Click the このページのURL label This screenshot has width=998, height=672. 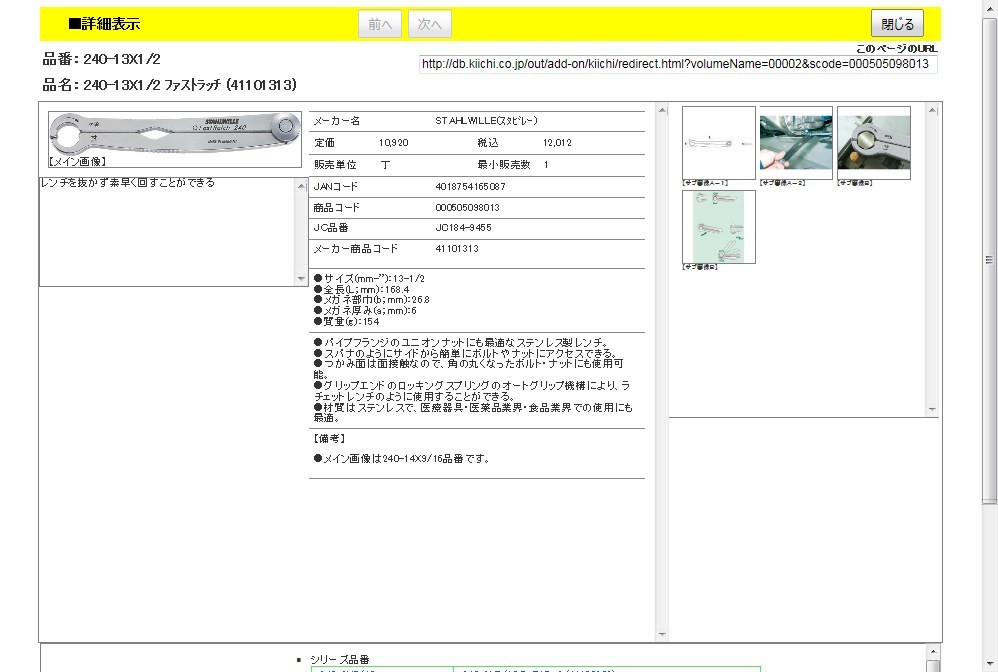pos(896,48)
